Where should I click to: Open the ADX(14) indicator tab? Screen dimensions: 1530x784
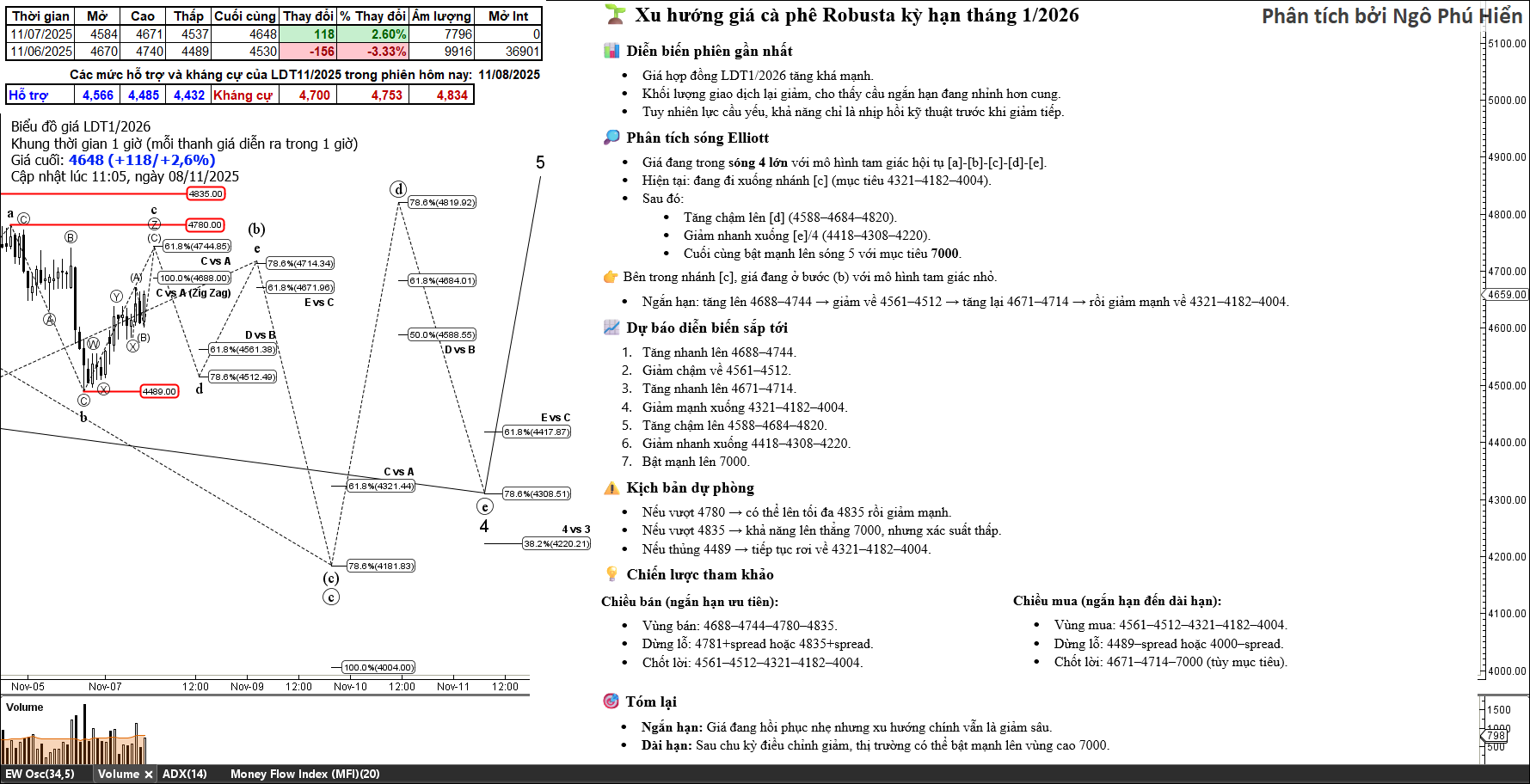click(185, 774)
